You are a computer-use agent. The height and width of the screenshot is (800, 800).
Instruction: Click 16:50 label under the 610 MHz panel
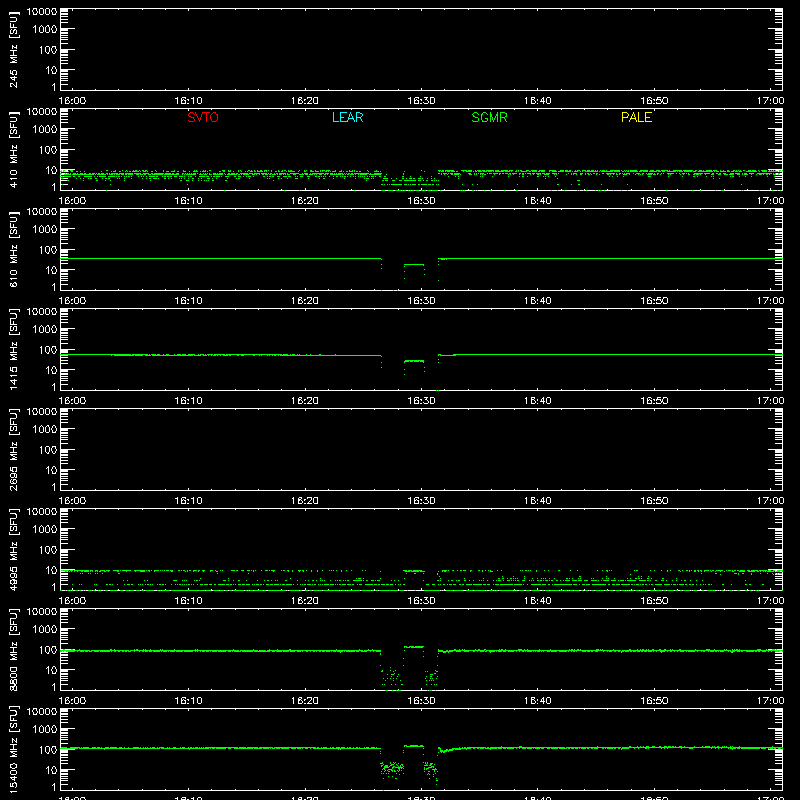click(x=654, y=301)
